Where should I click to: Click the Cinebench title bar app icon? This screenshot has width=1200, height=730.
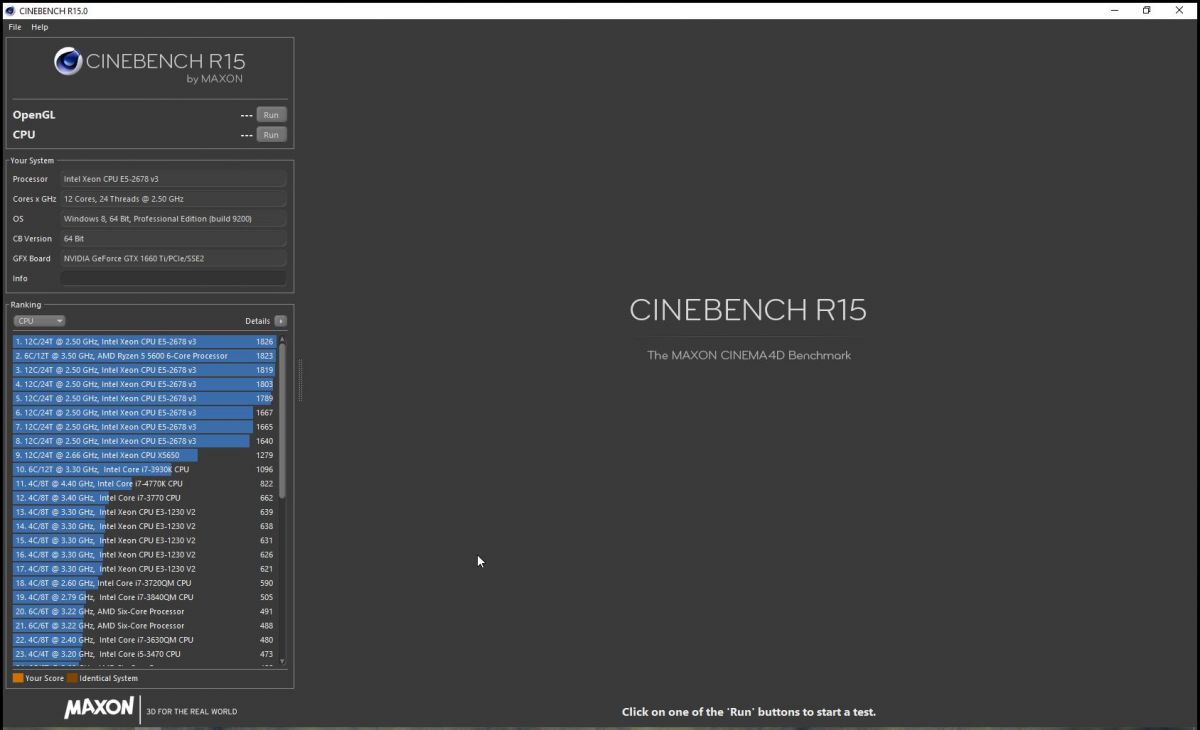pyautogui.click(x=9, y=10)
